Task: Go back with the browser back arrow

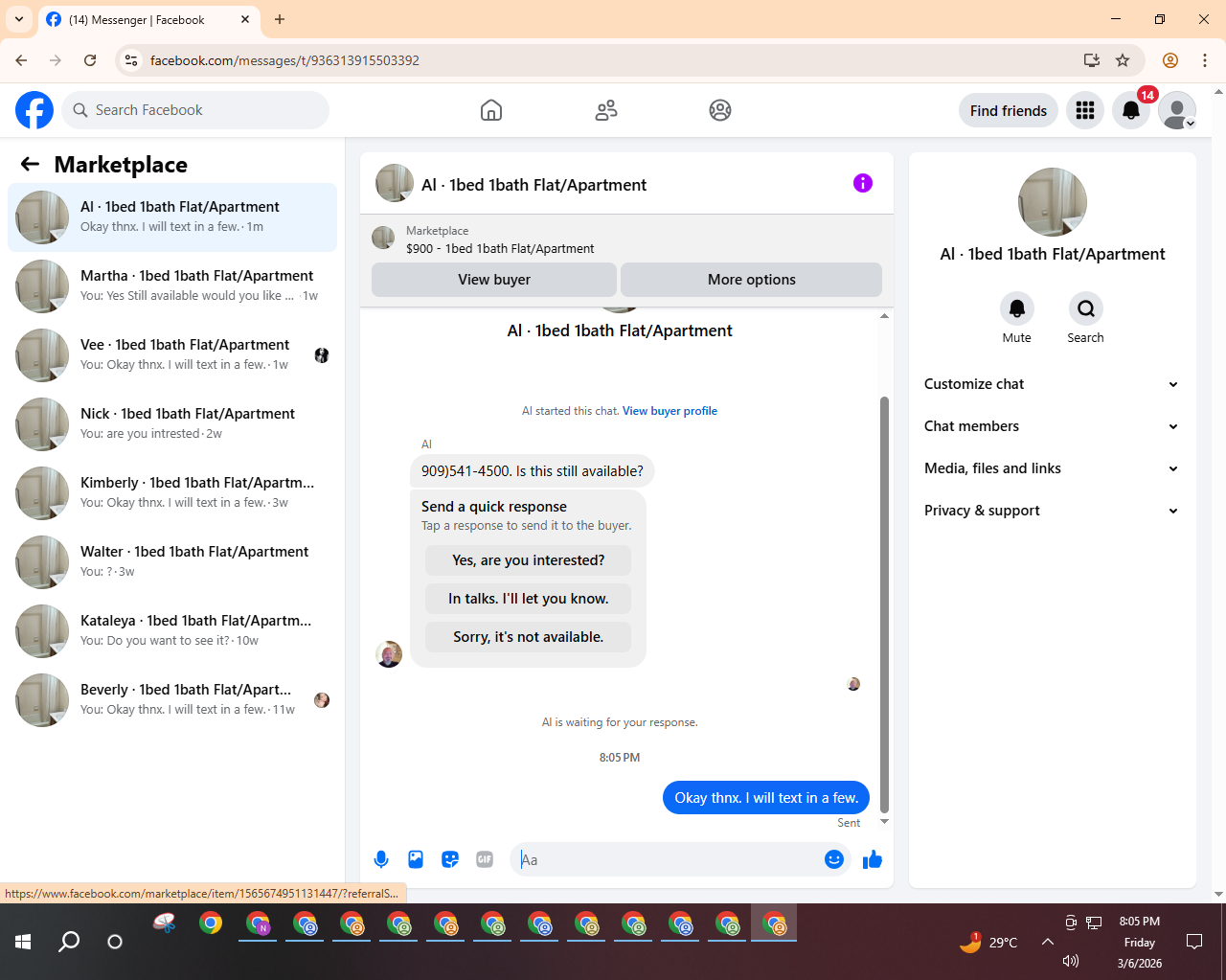Action: pos(21,60)
